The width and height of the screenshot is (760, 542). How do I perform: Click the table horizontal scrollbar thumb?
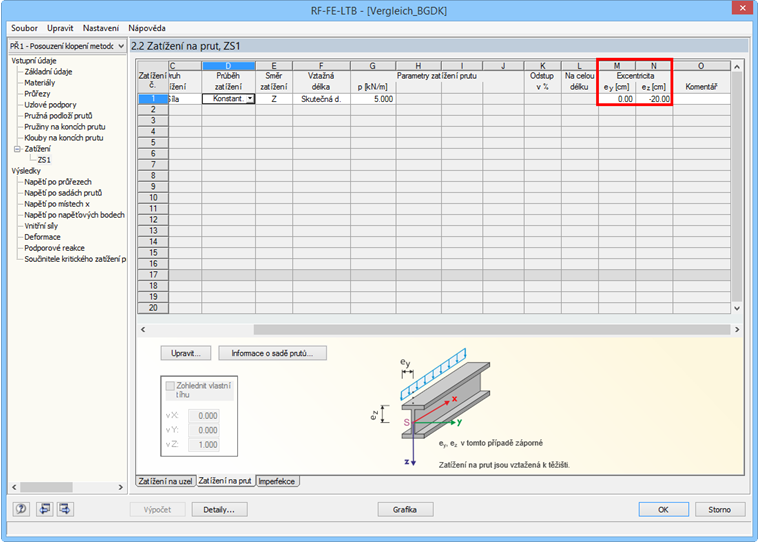tap(491, 330)
